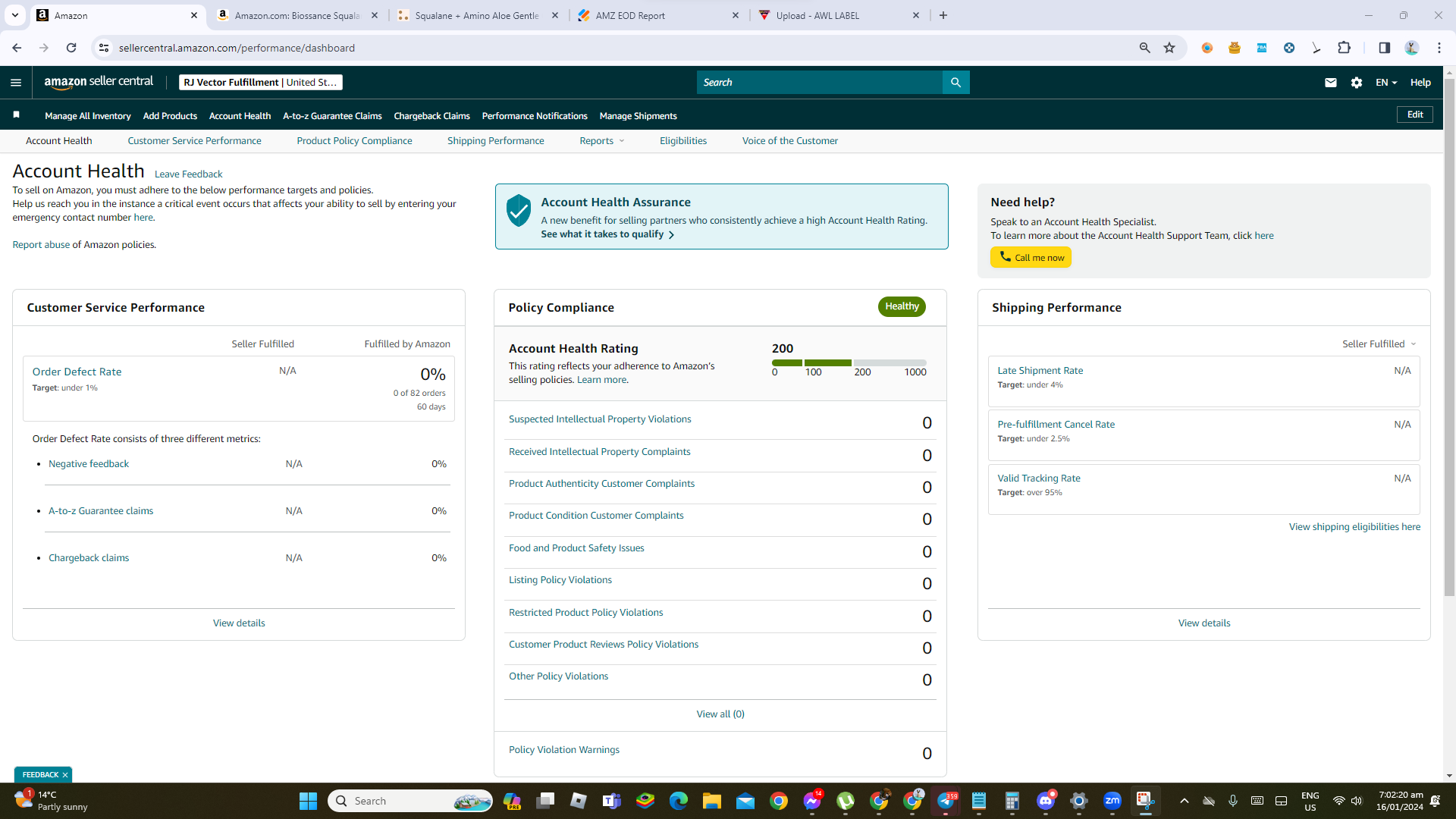1456x819 pixels.
Task: Open the Voice of the Customer tab
Action: (x=789, y=141)
